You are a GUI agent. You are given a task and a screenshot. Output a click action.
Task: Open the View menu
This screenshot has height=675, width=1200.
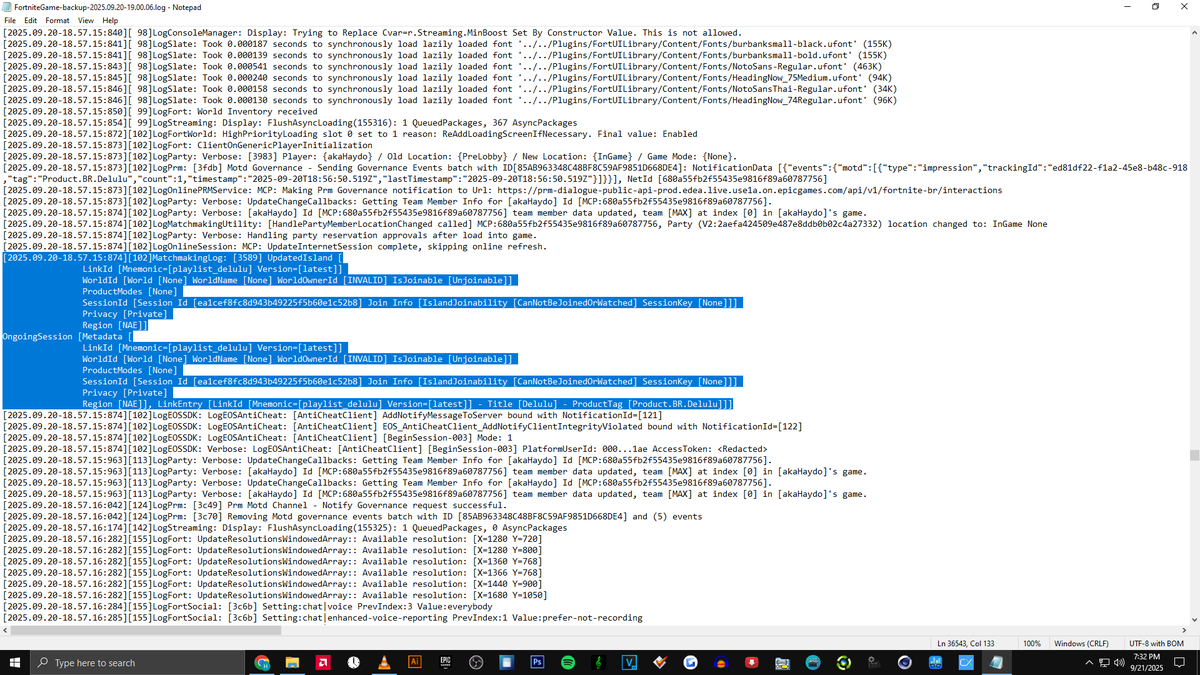tap(85, 20)
